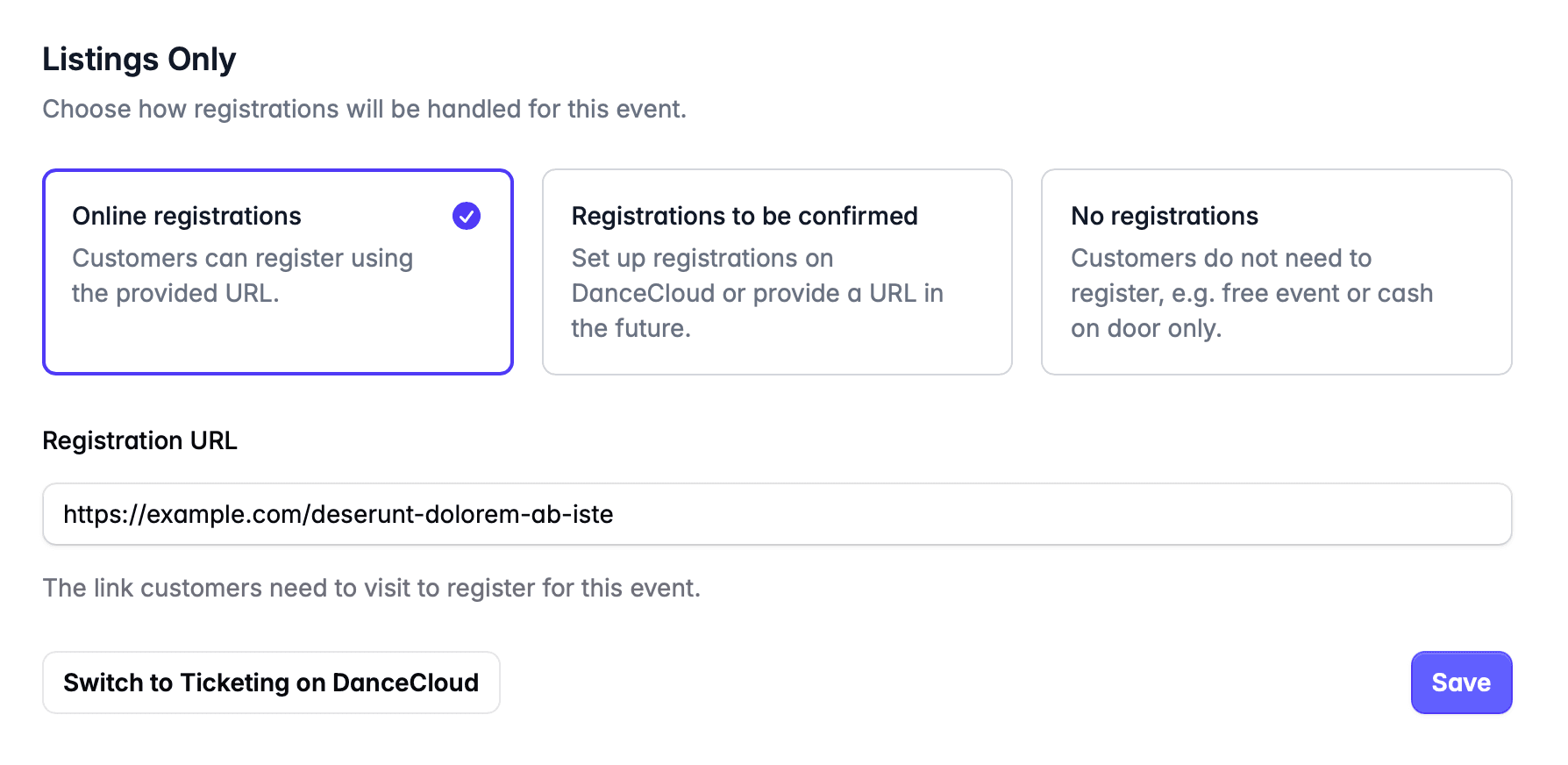Click the helper text below the URL field
Image resolution: width=1568 pixels, height=765 pixels.
coord(372,588)
